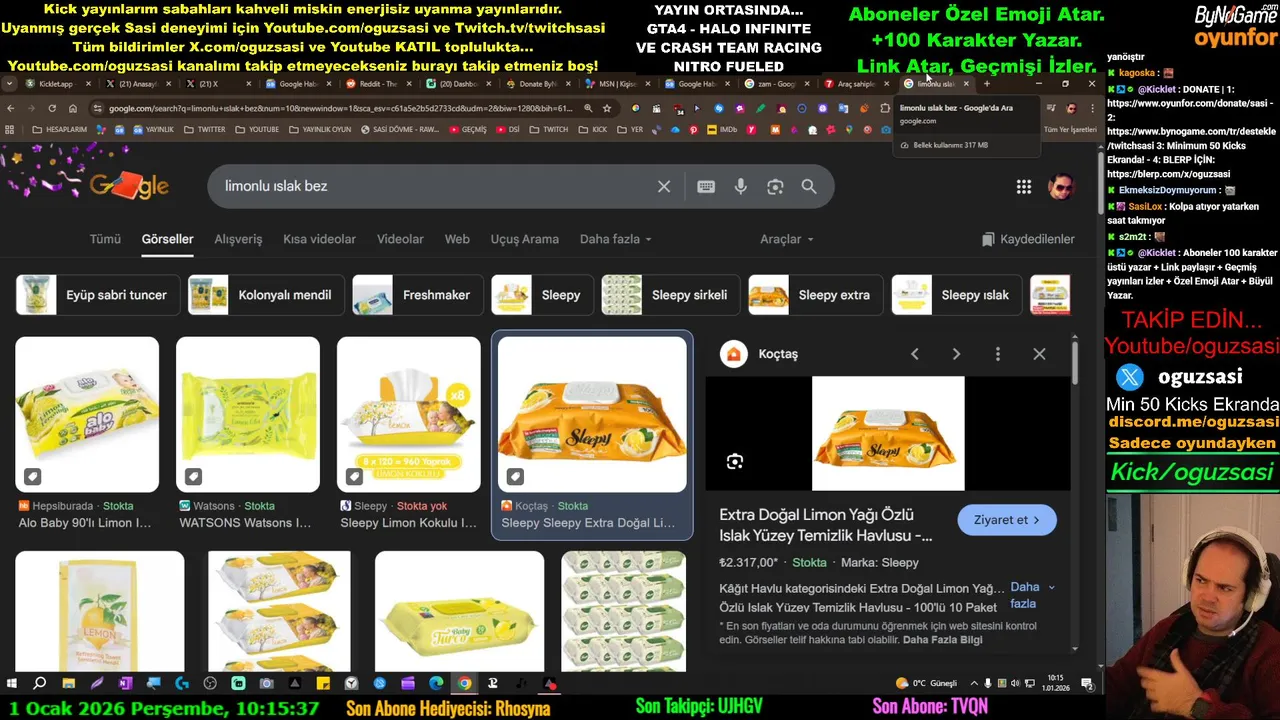Go to the next image in Koçtaş panel
1280x720 pixels.
click(x=956, y=354)
